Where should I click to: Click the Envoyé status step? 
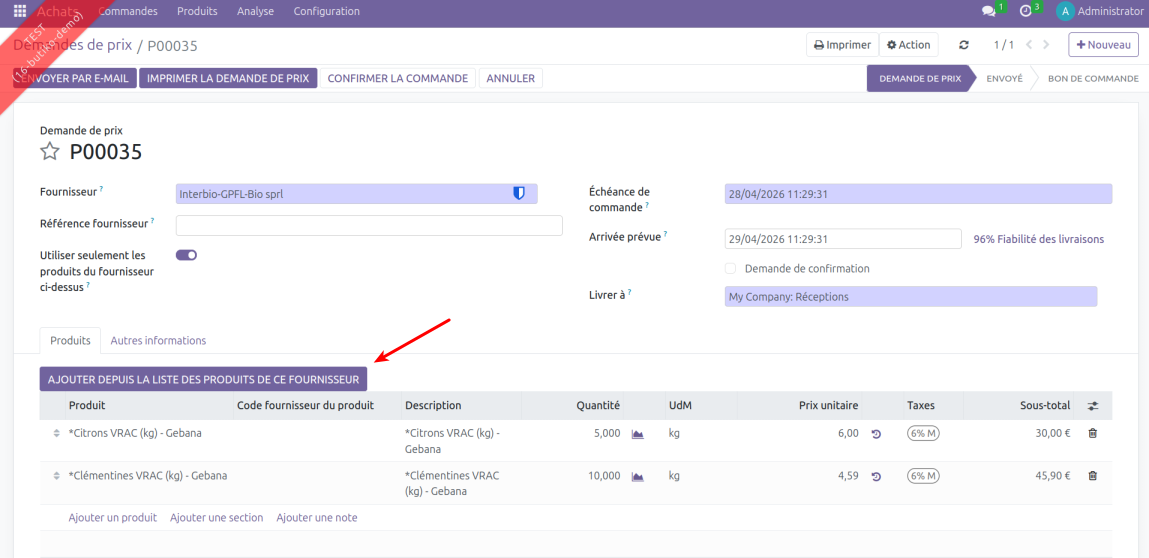point(1004,78)
